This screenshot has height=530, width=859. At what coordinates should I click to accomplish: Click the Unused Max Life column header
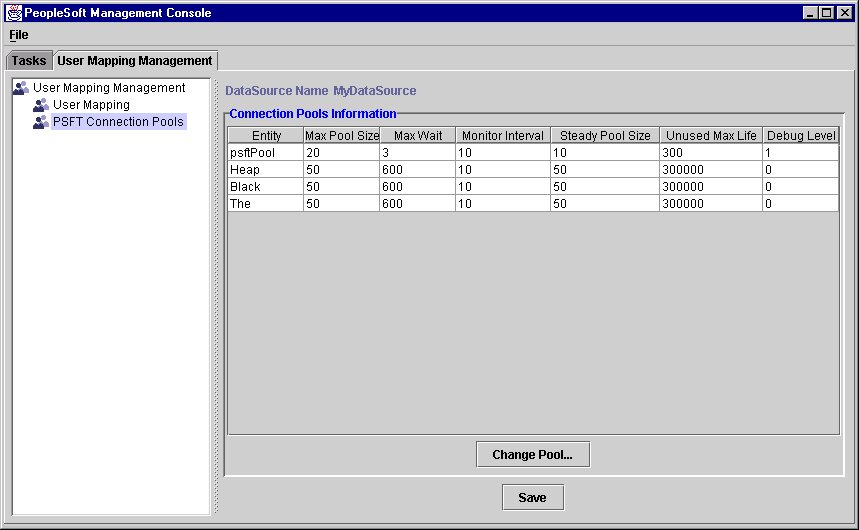click(711, 135)
